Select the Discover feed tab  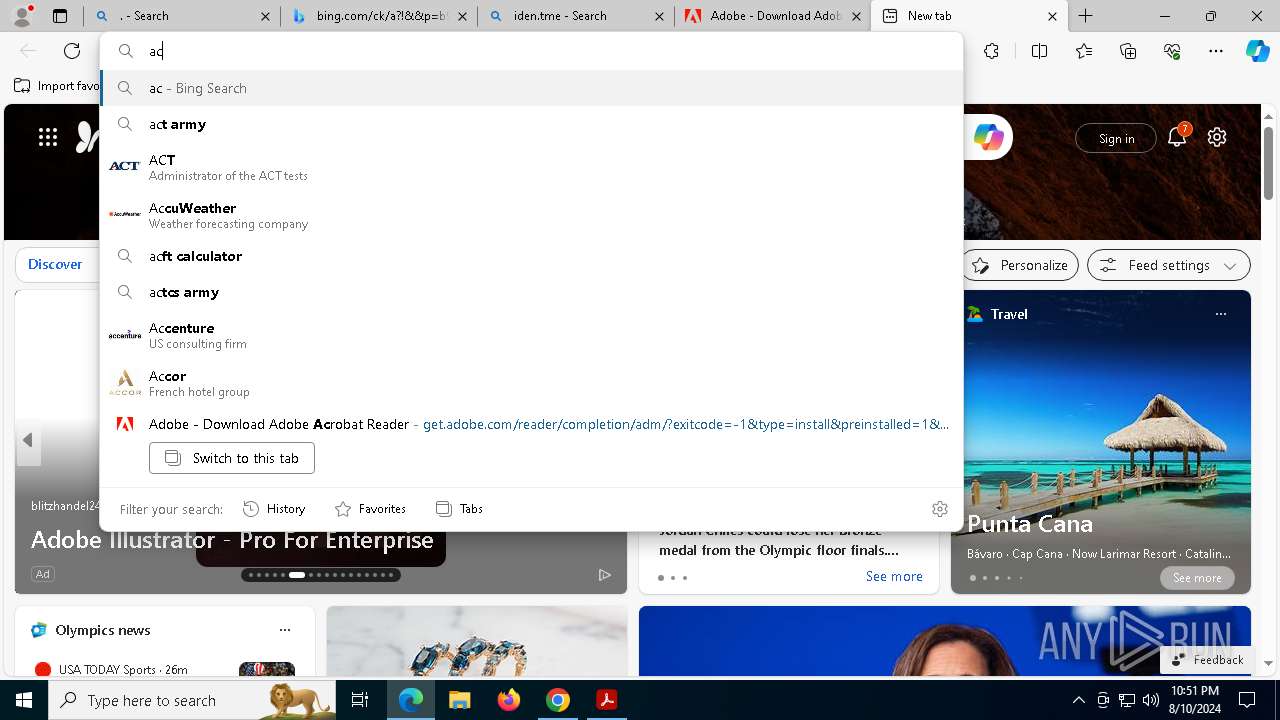point(55,265)
